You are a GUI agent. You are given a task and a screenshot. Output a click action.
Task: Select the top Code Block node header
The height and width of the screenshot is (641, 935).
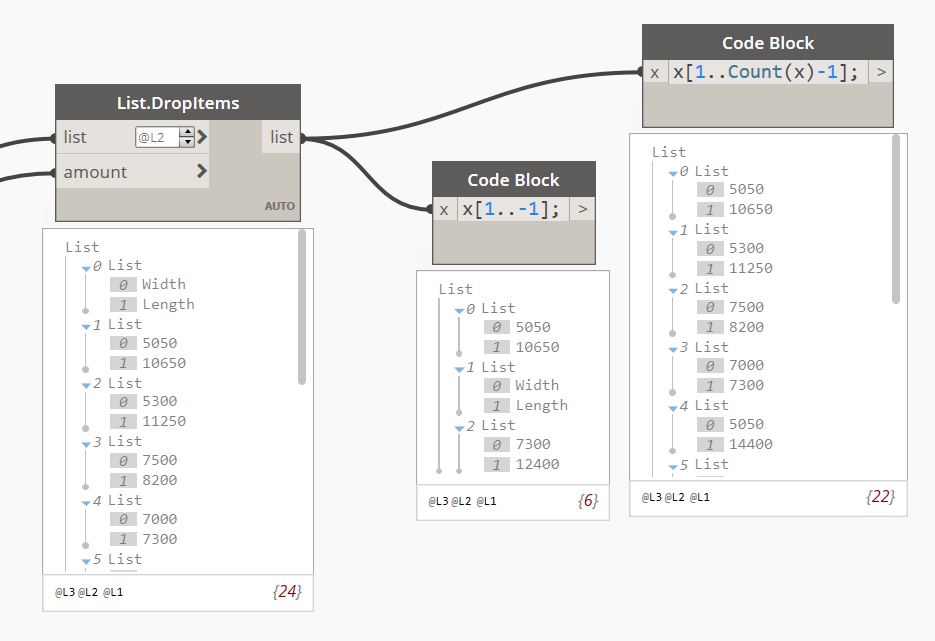pyautogui.click(x=770, y=43)
